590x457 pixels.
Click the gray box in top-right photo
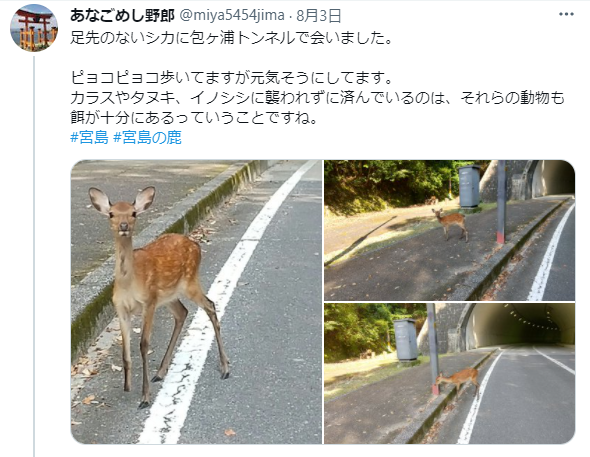click(469, 186)
